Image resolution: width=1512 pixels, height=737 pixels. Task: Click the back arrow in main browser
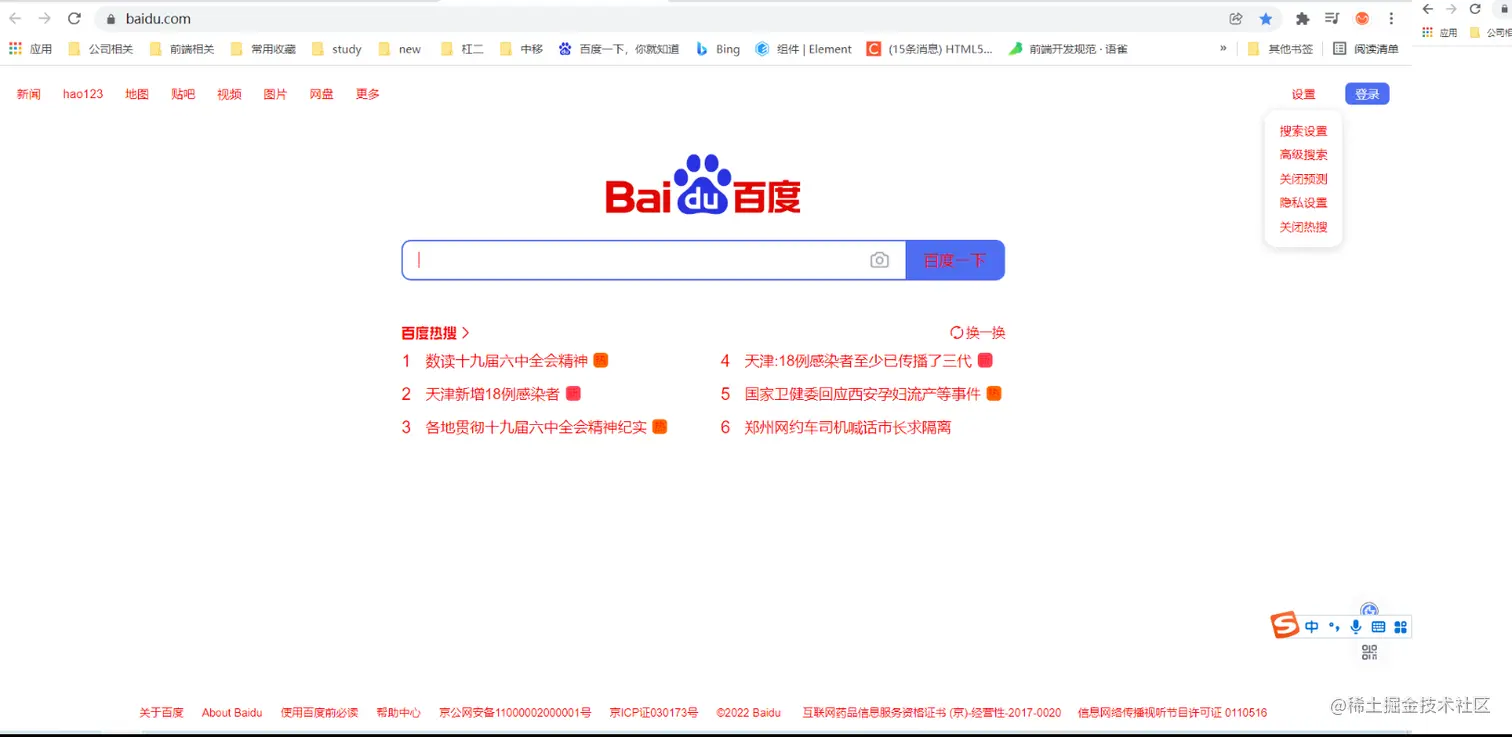15,18
